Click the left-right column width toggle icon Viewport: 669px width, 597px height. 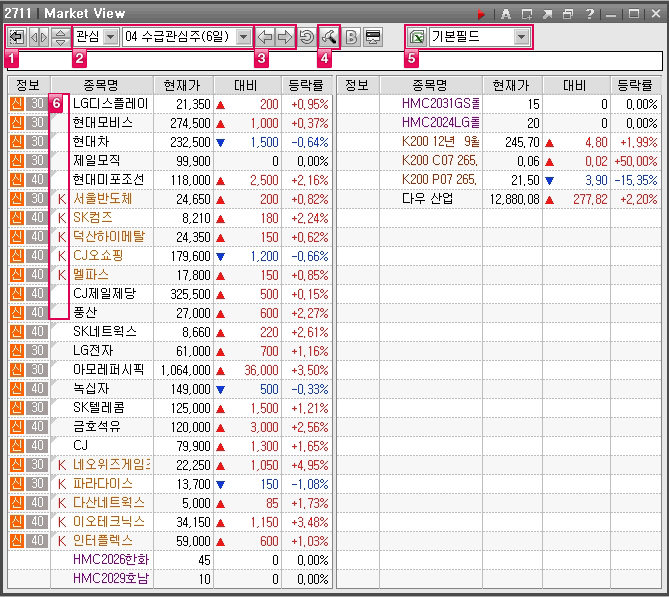click(x=39, y=37)
